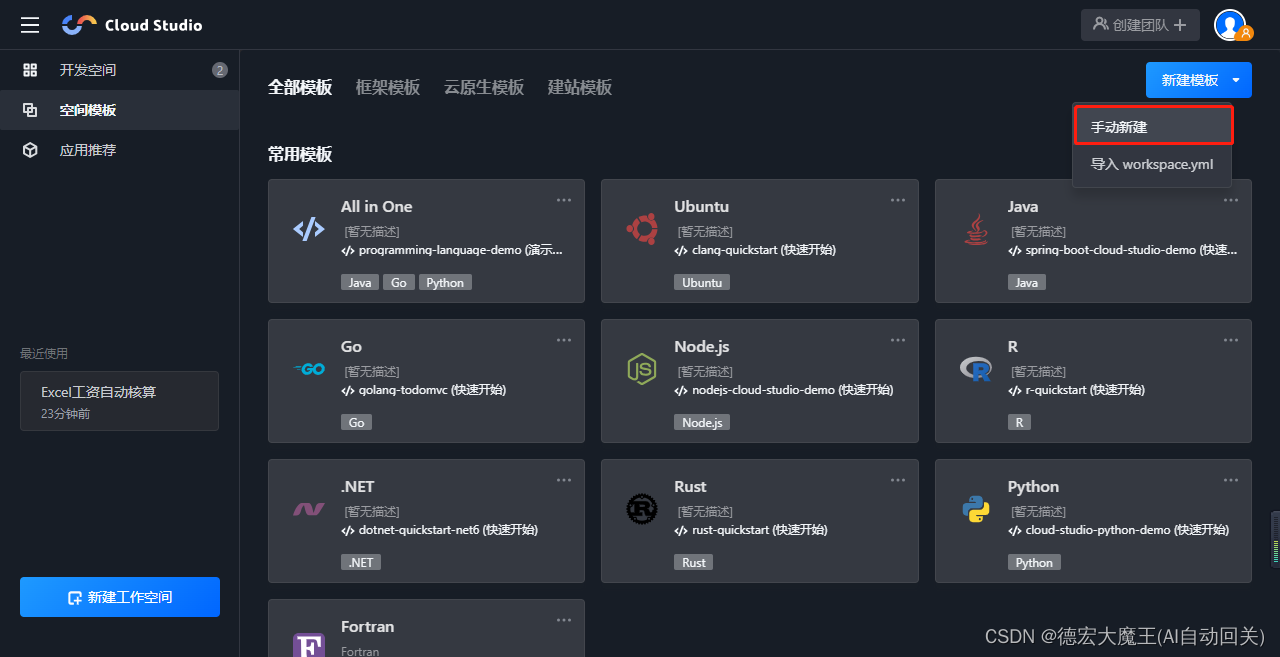1280x657 pixels.
Task: Open the clang-quickstart link
Action: point(755,250)
